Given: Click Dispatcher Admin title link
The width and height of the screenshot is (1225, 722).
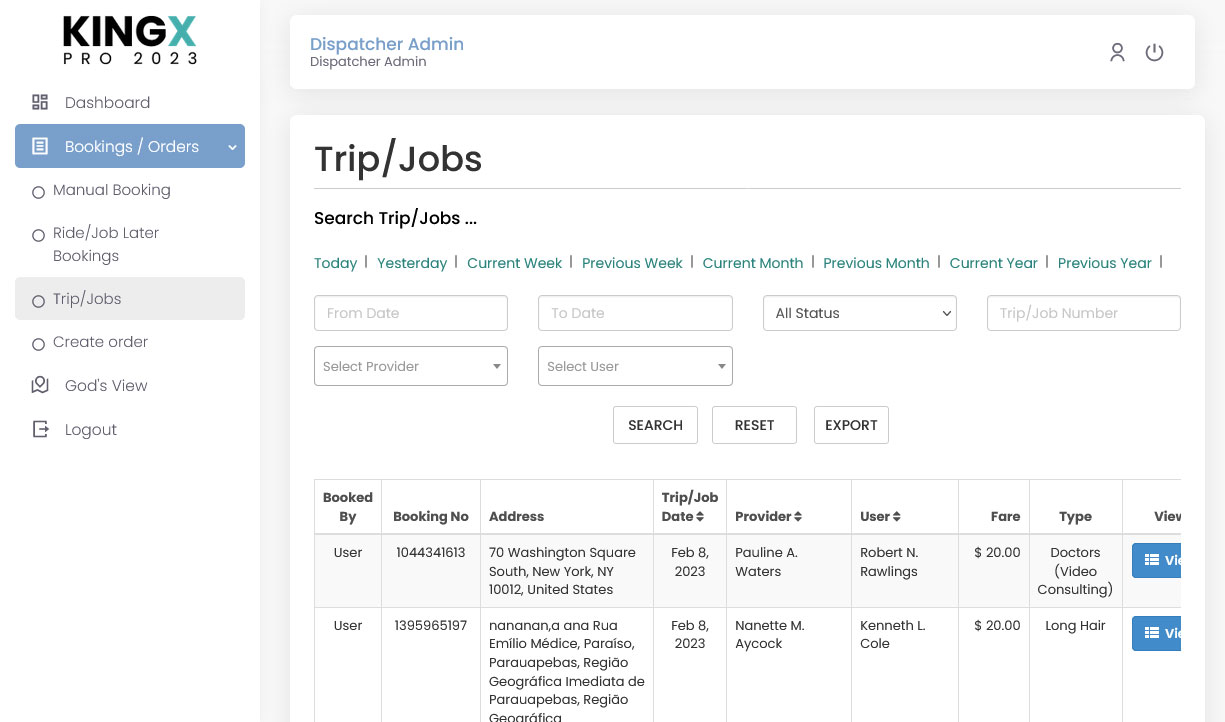Looking at the screenshot, I should click(x=387, y=44).
